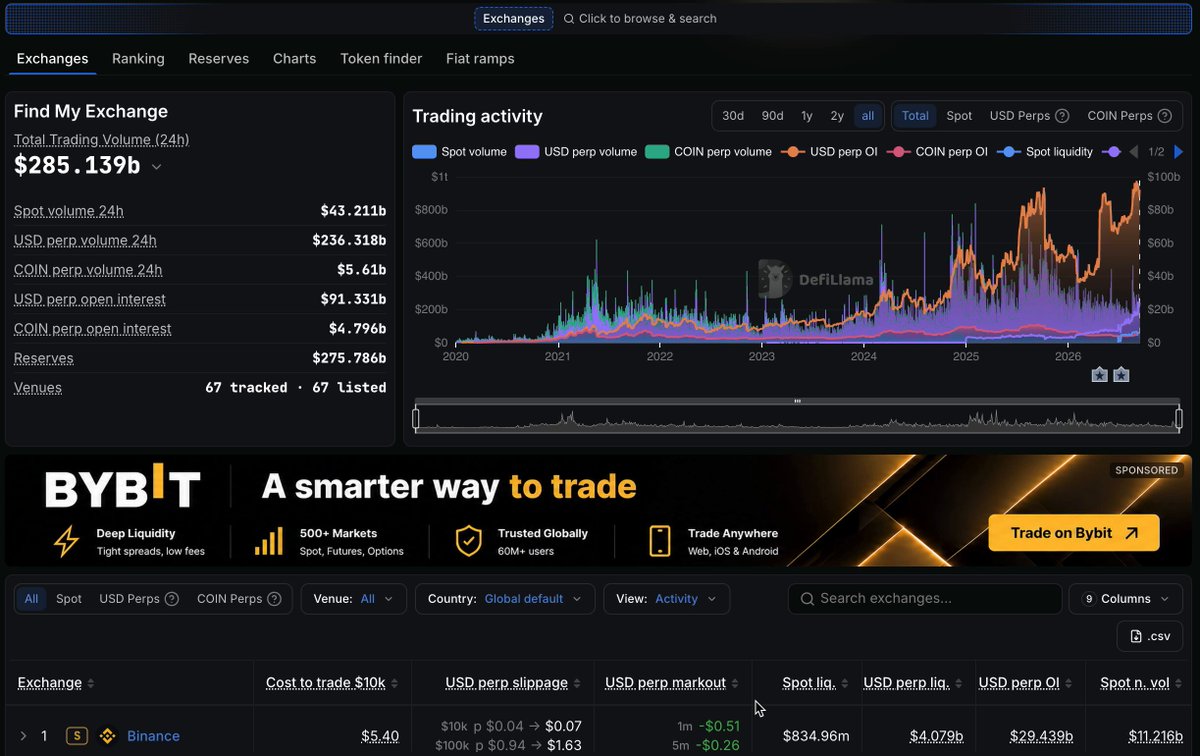Expand the total trading volume chevron
This screenshot has width=1200, height=756.
pyautogui.click(x=157, y=167)
